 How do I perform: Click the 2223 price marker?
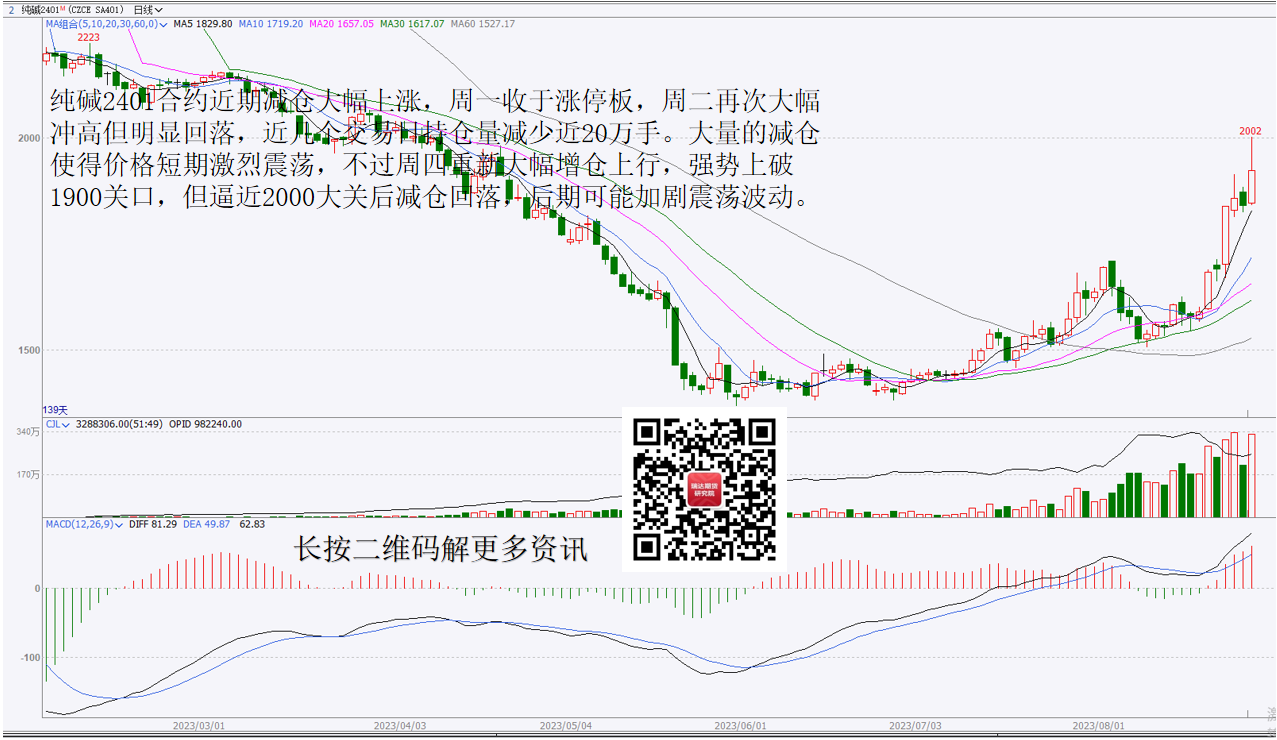coord(89,37)
